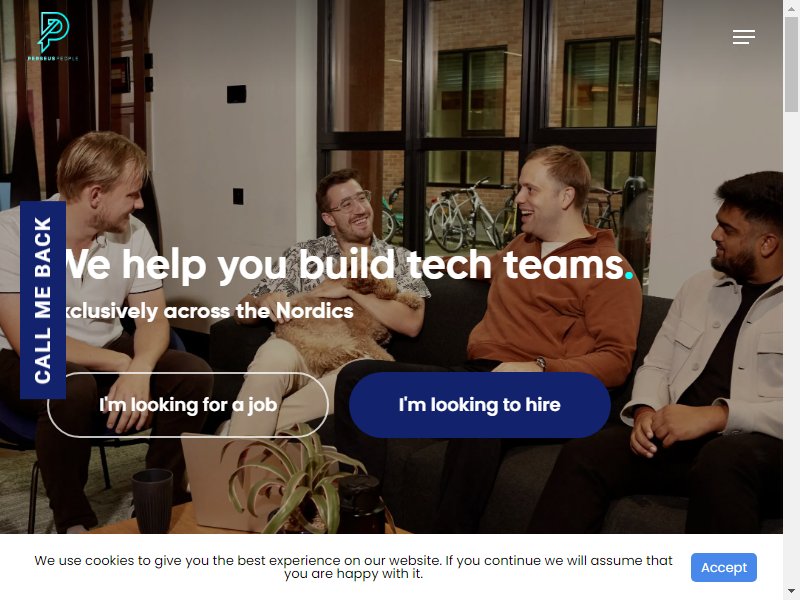Viewport: 800px width, 600px height.
Task: Click the headline We help you build tech teams
Action: click(x=344, y=265)
